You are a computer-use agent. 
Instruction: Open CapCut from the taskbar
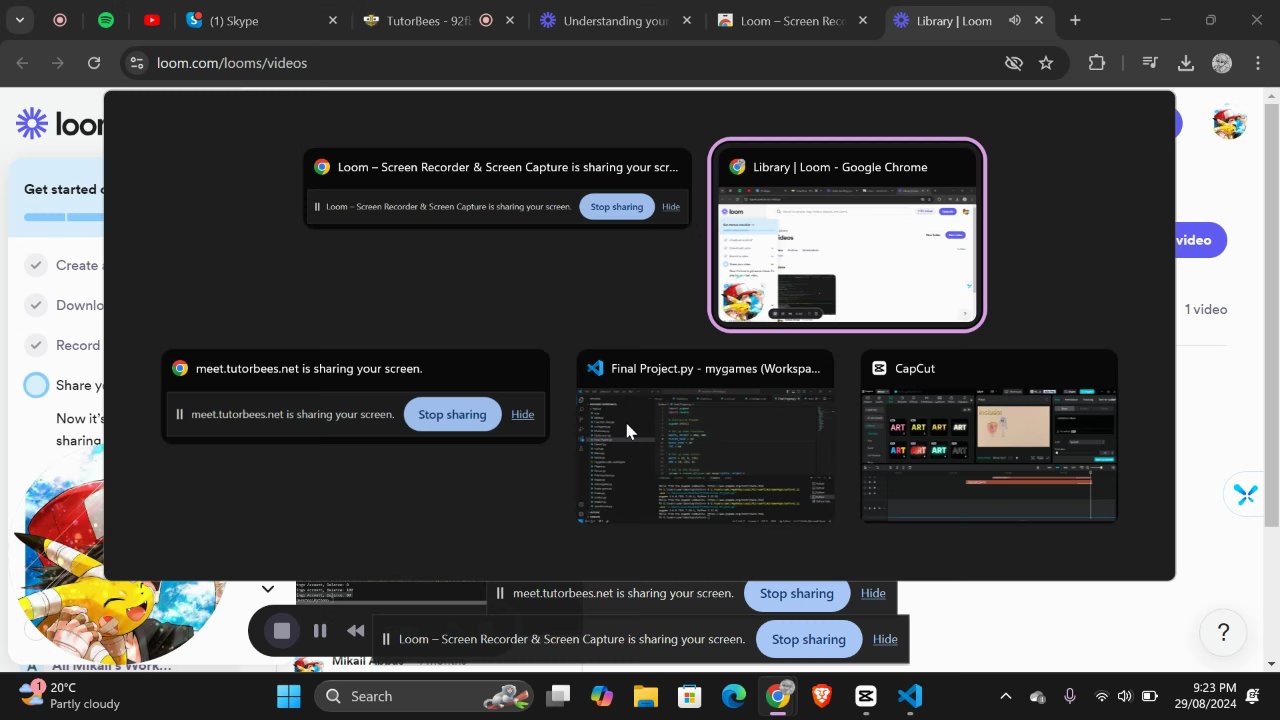pyautogui.click(x=866, y=696)
